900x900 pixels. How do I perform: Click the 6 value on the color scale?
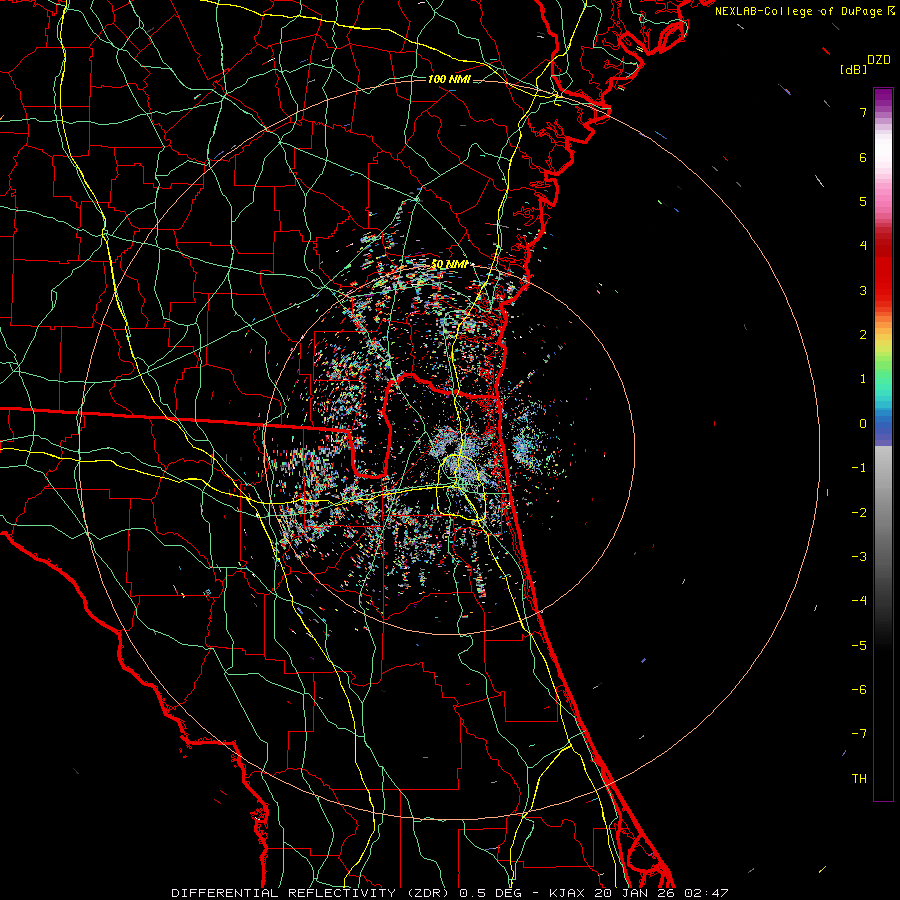[863, 157]
